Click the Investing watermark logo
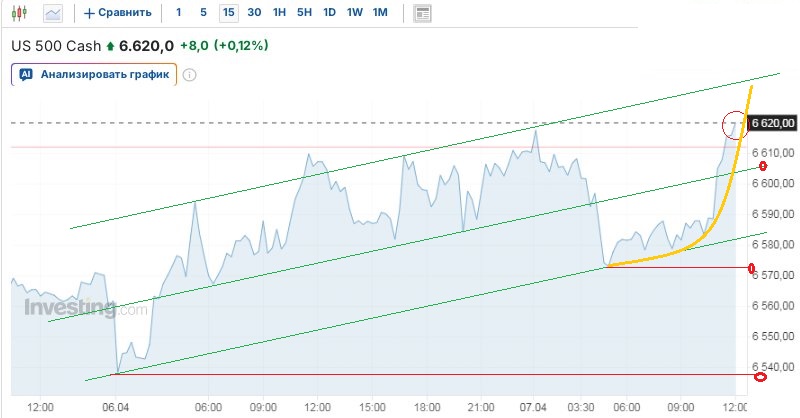 pos(68,307)
